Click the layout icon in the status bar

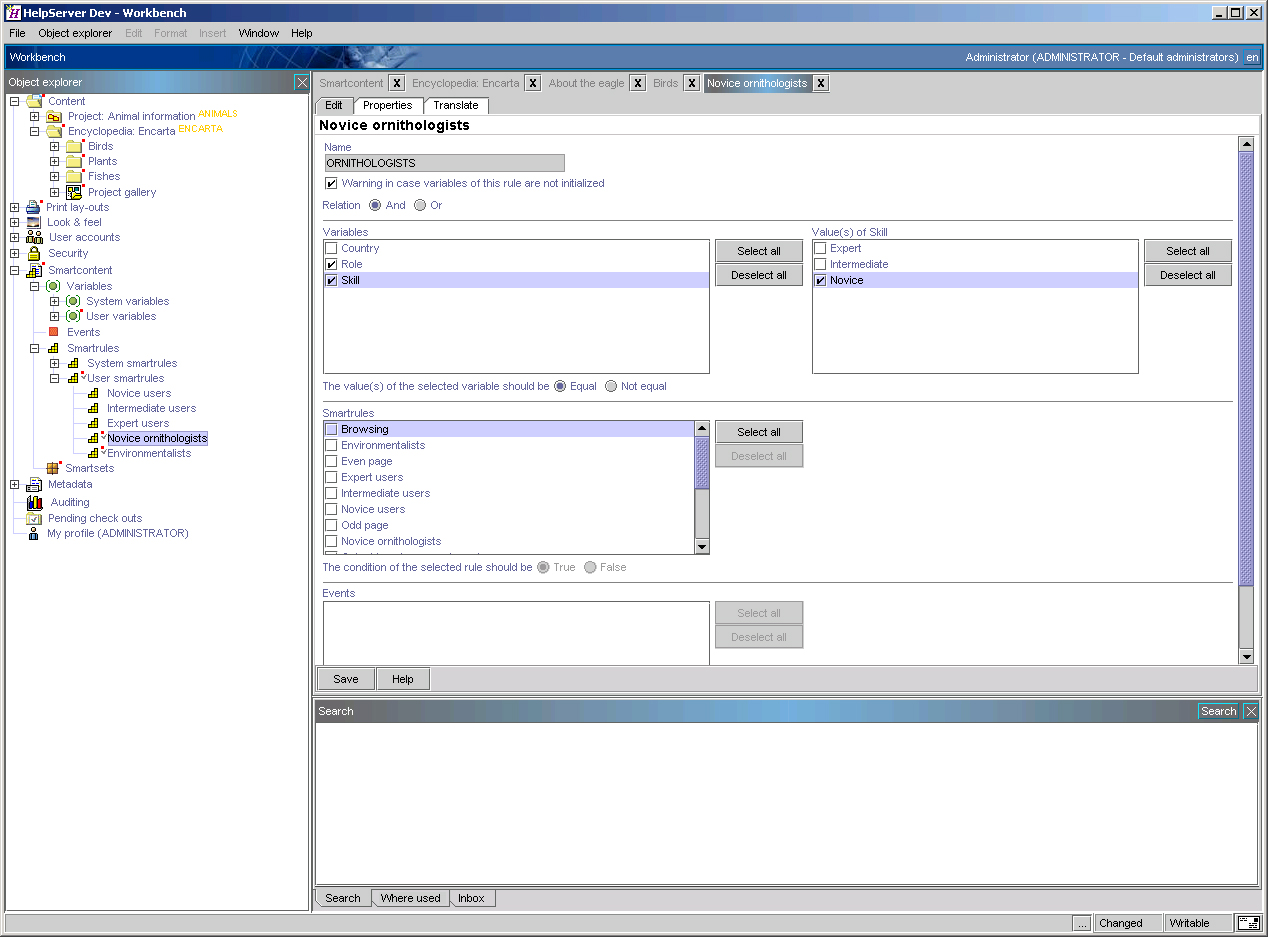(1248, 923)
